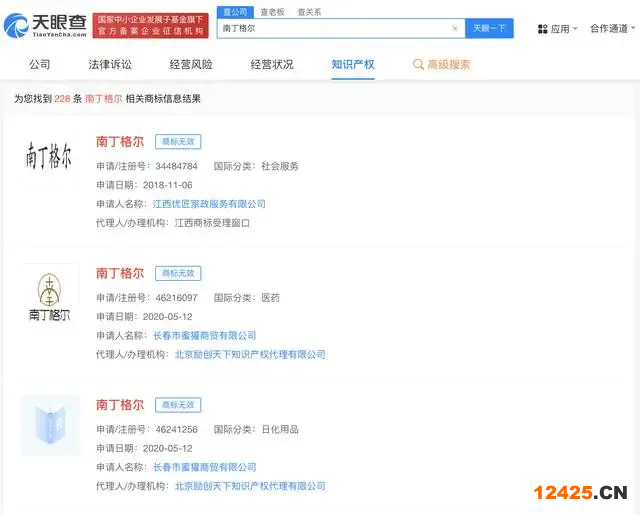Switch to the 经营风险 tab
Screen dimensions: 640x515
point(191,64)
